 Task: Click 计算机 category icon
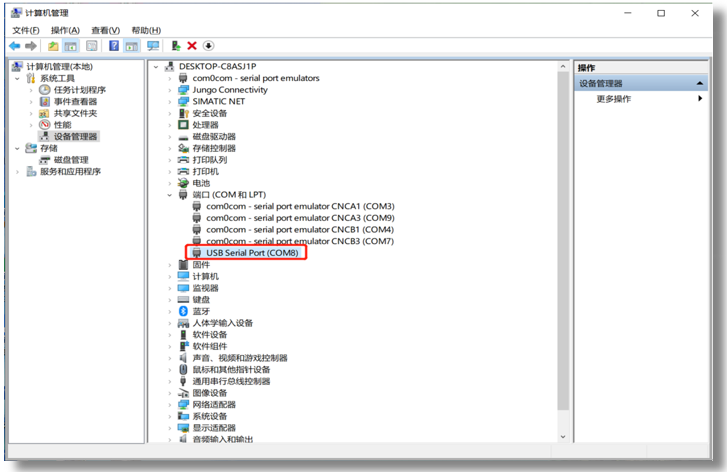pyautogui.click(x=184, y=276)
